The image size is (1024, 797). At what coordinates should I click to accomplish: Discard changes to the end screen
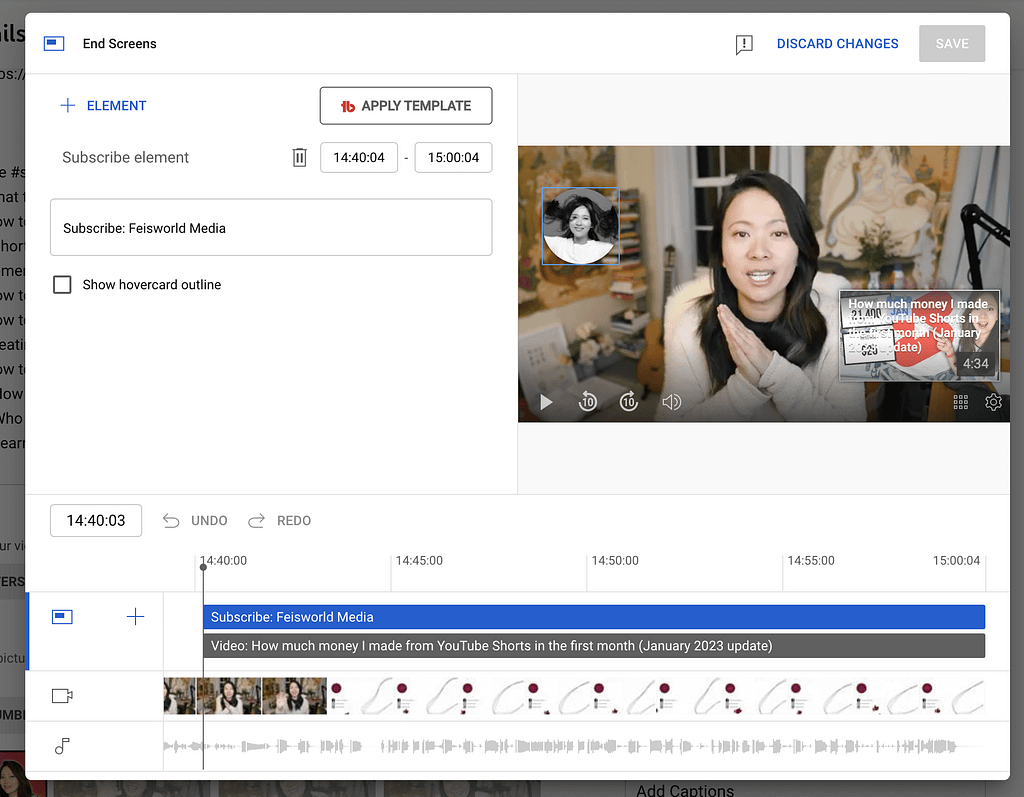[837, 43]
